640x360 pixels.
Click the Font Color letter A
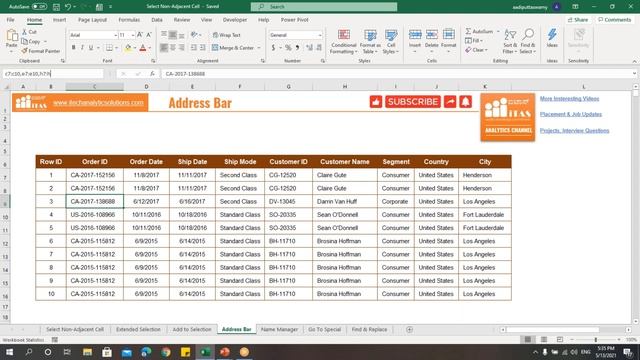143,48
